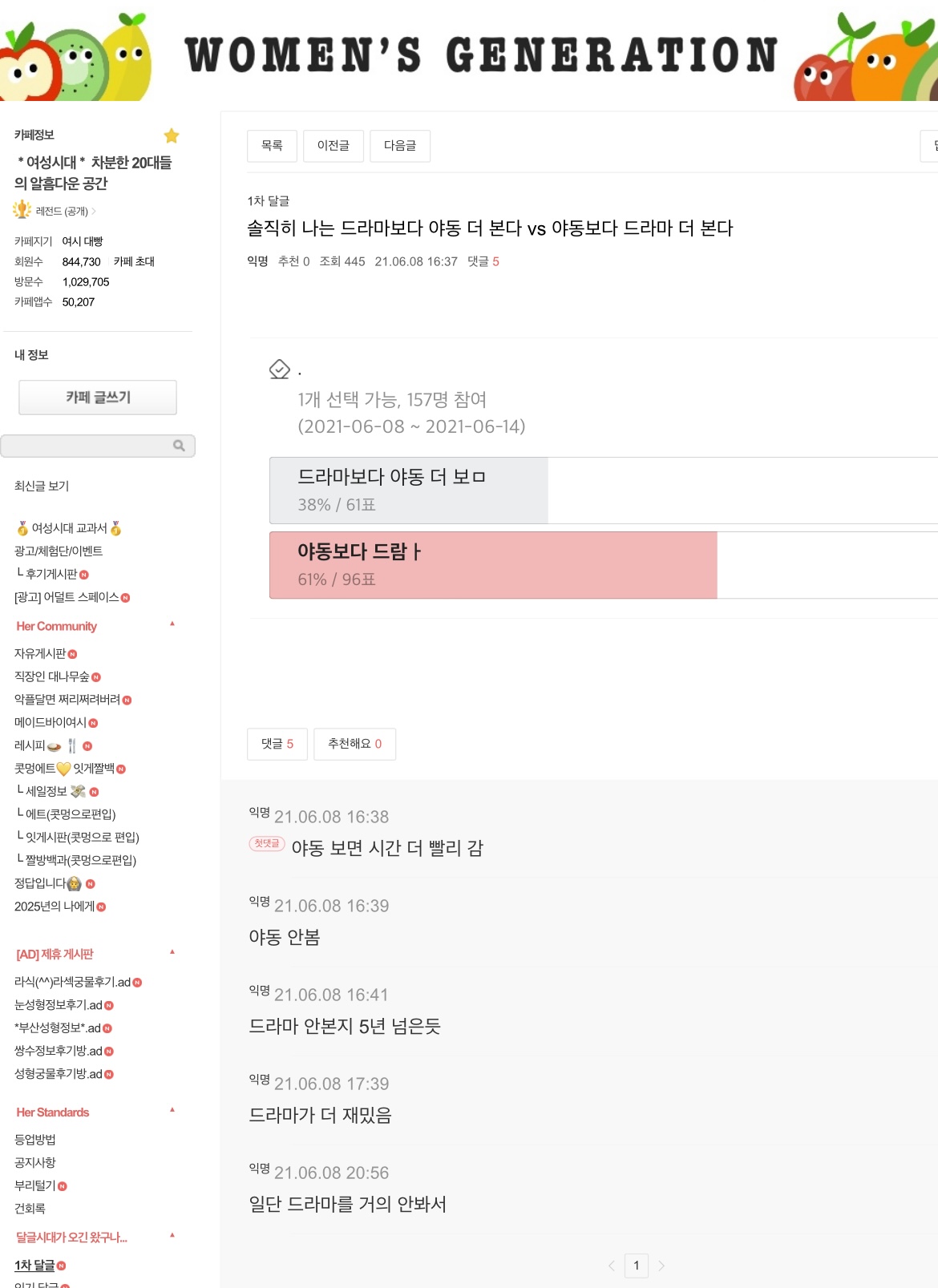Toggle the 추천해요 recommend button
This screenshot has width=938, height=1288.
pyautogui.click(x=354, y=744)
